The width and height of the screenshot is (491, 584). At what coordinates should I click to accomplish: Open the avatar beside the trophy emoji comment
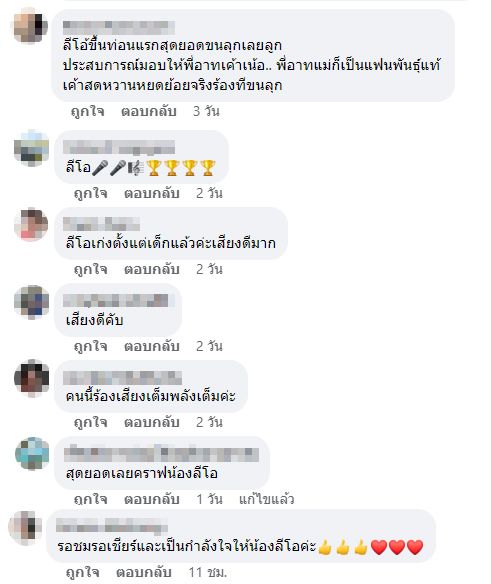pyautogui.click(x=31, y=148)
